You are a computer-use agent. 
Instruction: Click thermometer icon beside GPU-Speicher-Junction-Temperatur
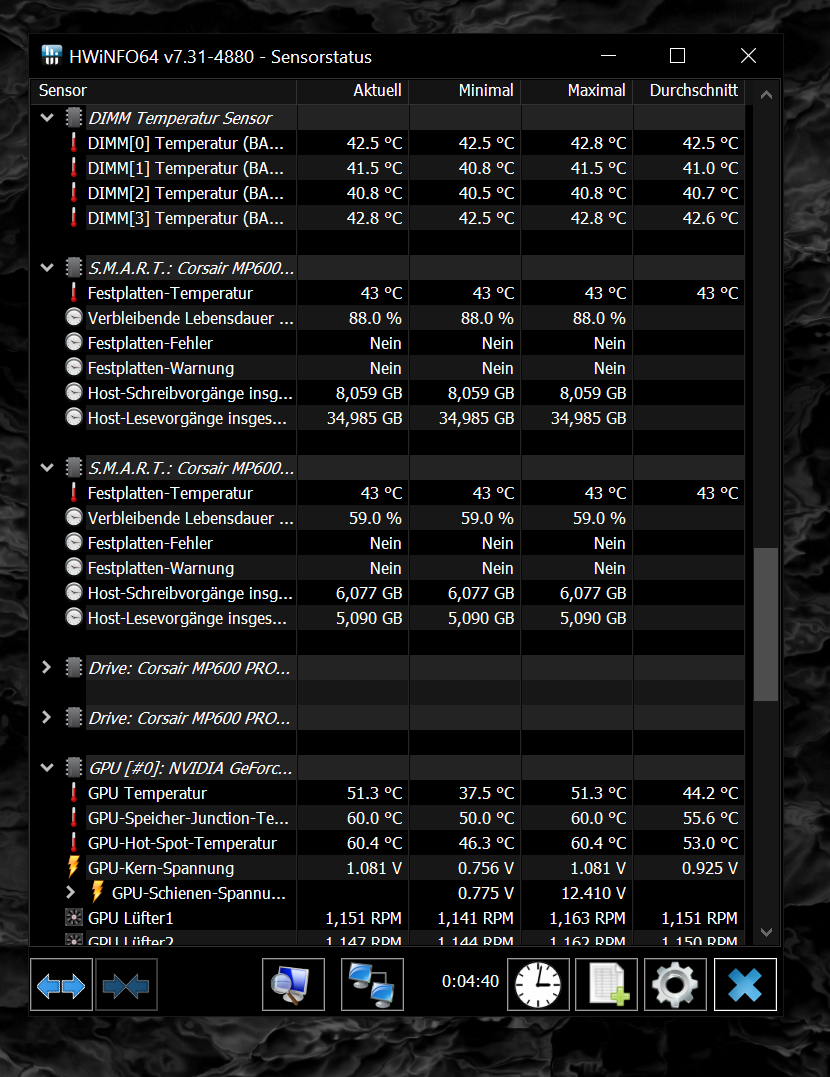tap(74, 817)
